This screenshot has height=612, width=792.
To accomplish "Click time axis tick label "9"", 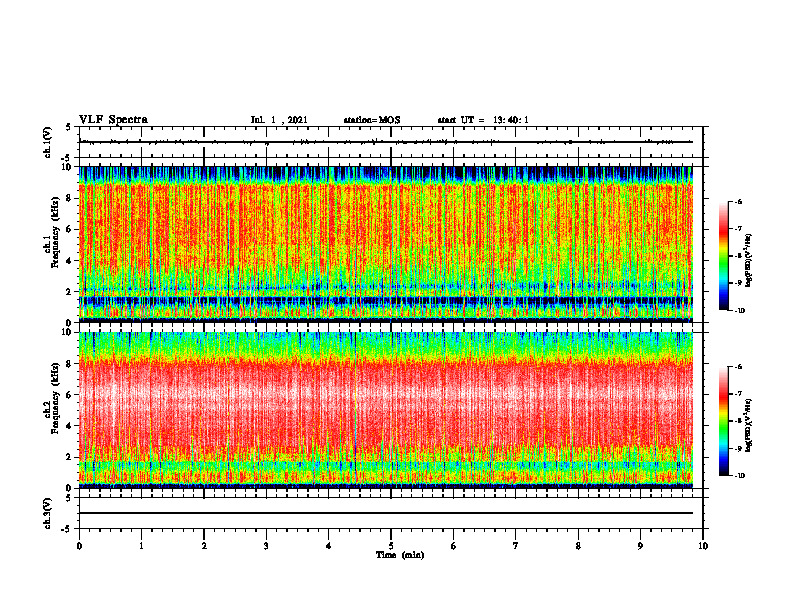I will 640,546.
